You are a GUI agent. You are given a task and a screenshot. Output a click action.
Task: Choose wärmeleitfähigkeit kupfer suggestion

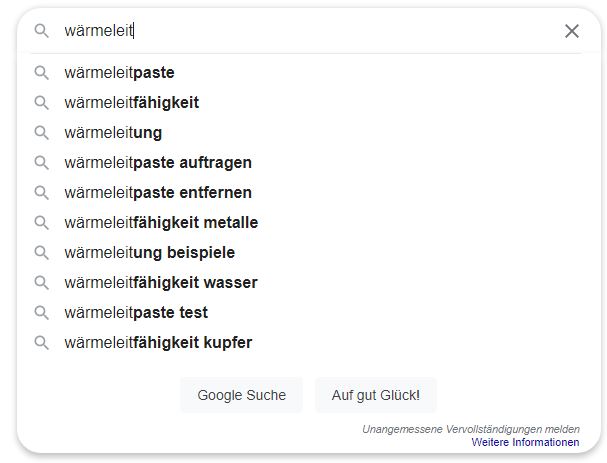click(x=158, y=343)
